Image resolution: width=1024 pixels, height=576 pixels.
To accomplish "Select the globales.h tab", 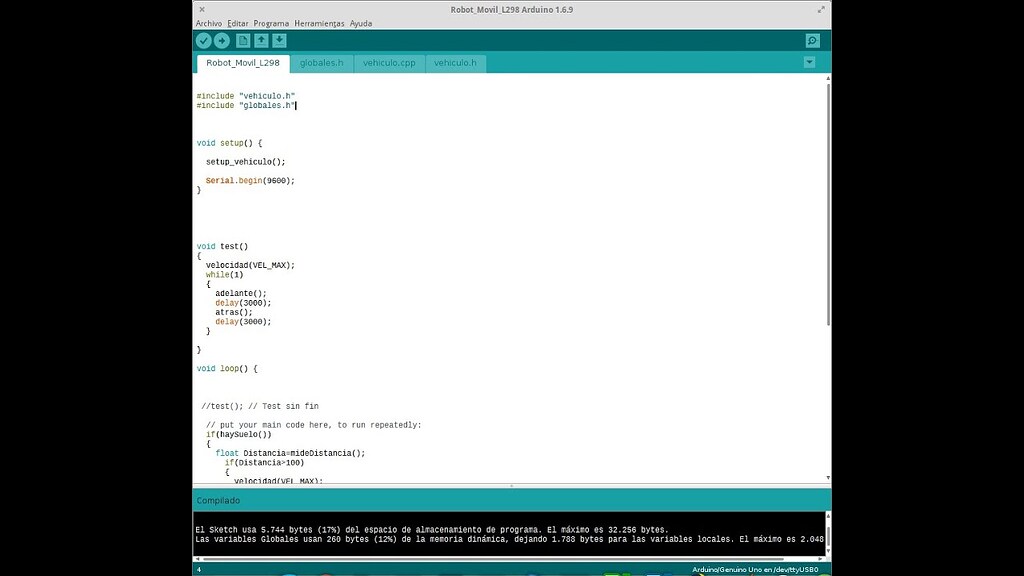I will click(322, 62).
